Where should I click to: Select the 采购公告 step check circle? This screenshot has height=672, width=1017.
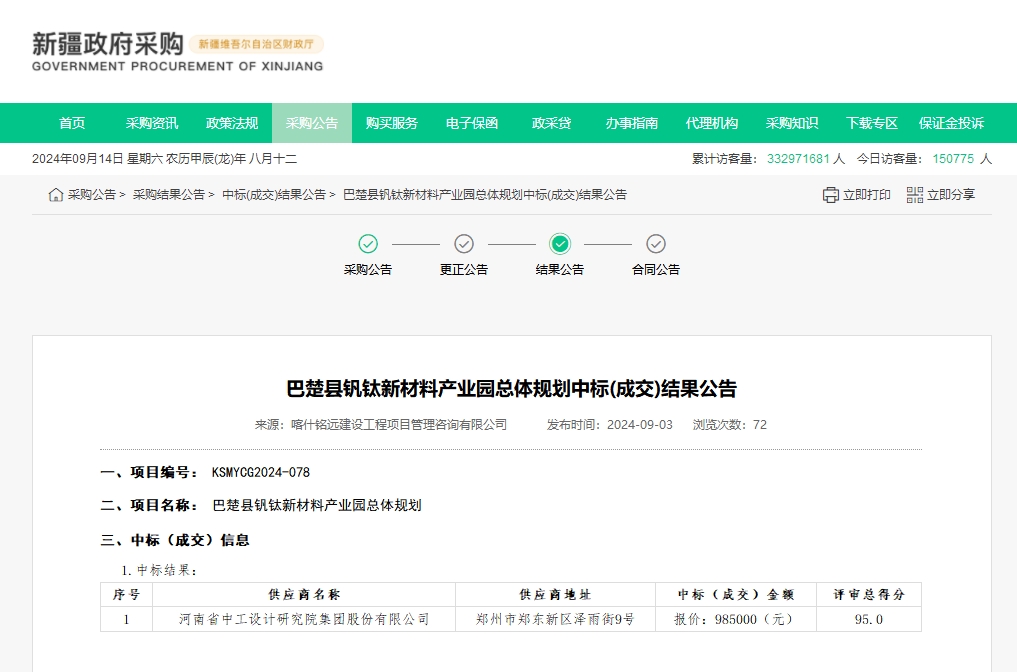coord(368,244)
